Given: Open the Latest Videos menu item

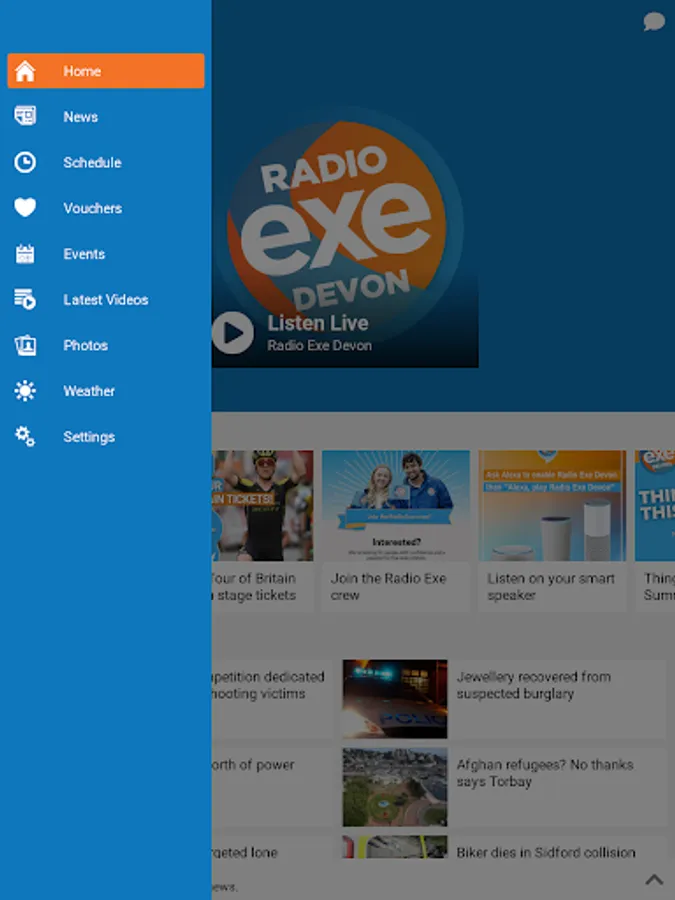Looking at the screenshot, I should 106,300.
